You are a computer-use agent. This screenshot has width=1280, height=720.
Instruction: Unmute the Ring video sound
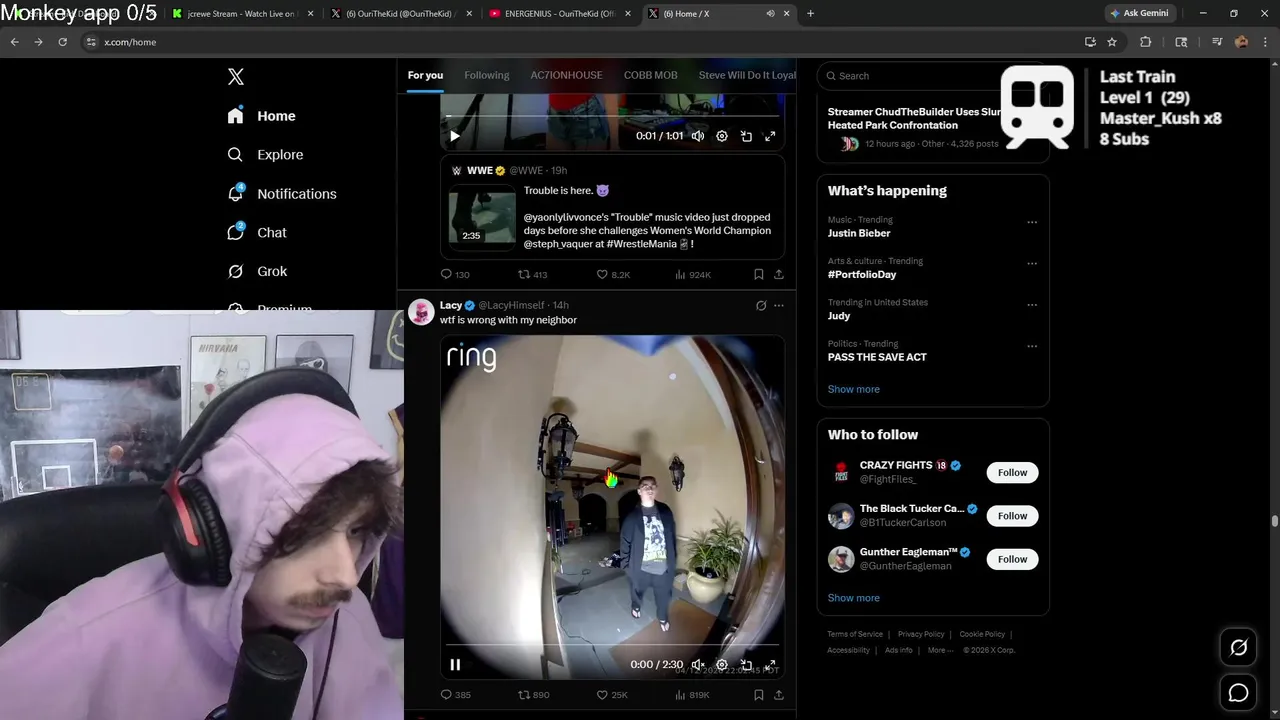(x=698, y=664)
